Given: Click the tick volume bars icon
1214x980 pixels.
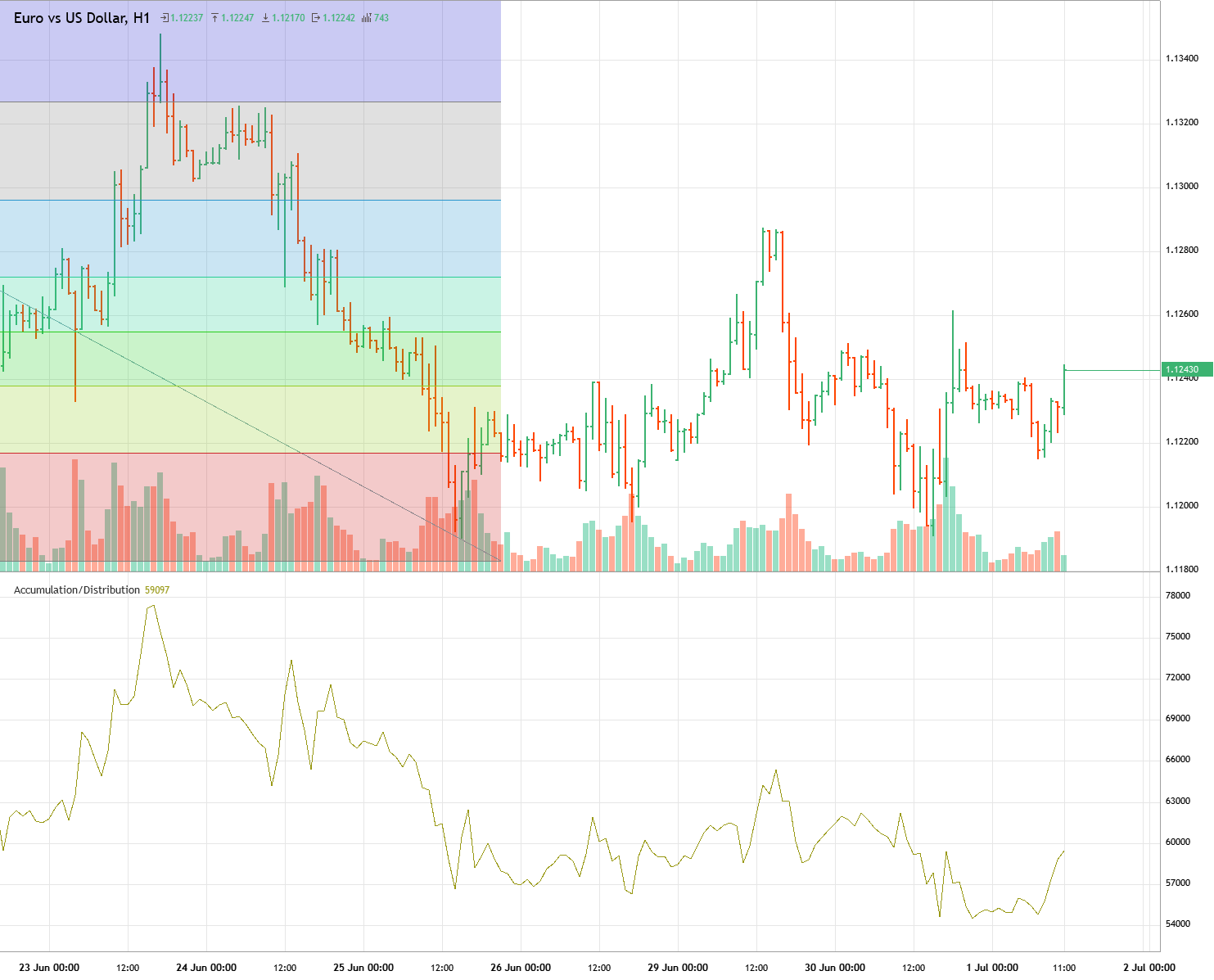Looking at the screenshot, I should click(x=367, y=18).
